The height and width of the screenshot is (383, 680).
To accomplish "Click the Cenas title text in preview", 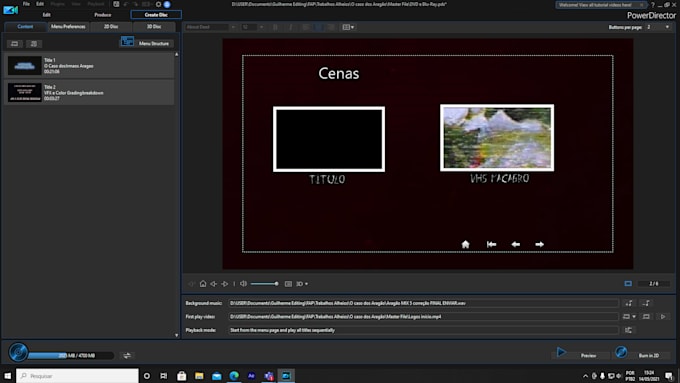I will 339,73.
